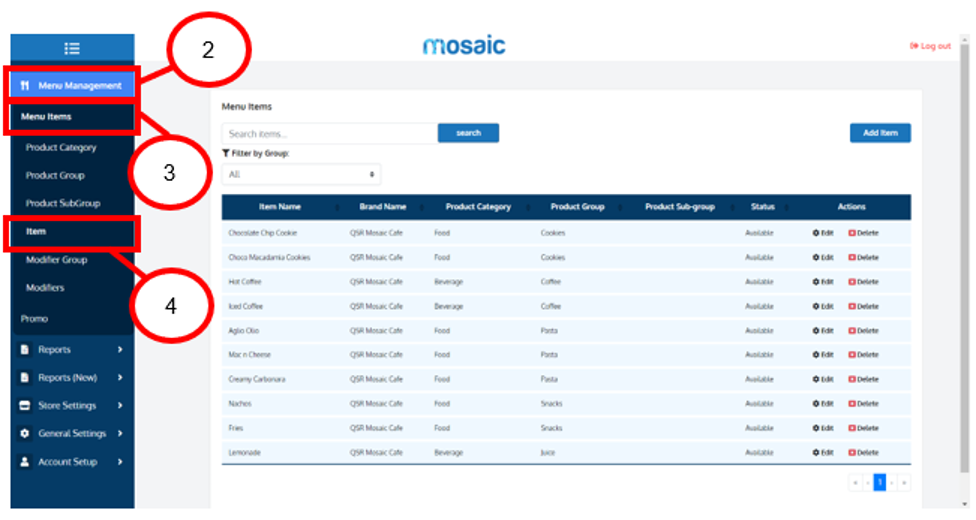Sort by Product Group column
This screenshot has width=976, height=520.
coord(578,207)
